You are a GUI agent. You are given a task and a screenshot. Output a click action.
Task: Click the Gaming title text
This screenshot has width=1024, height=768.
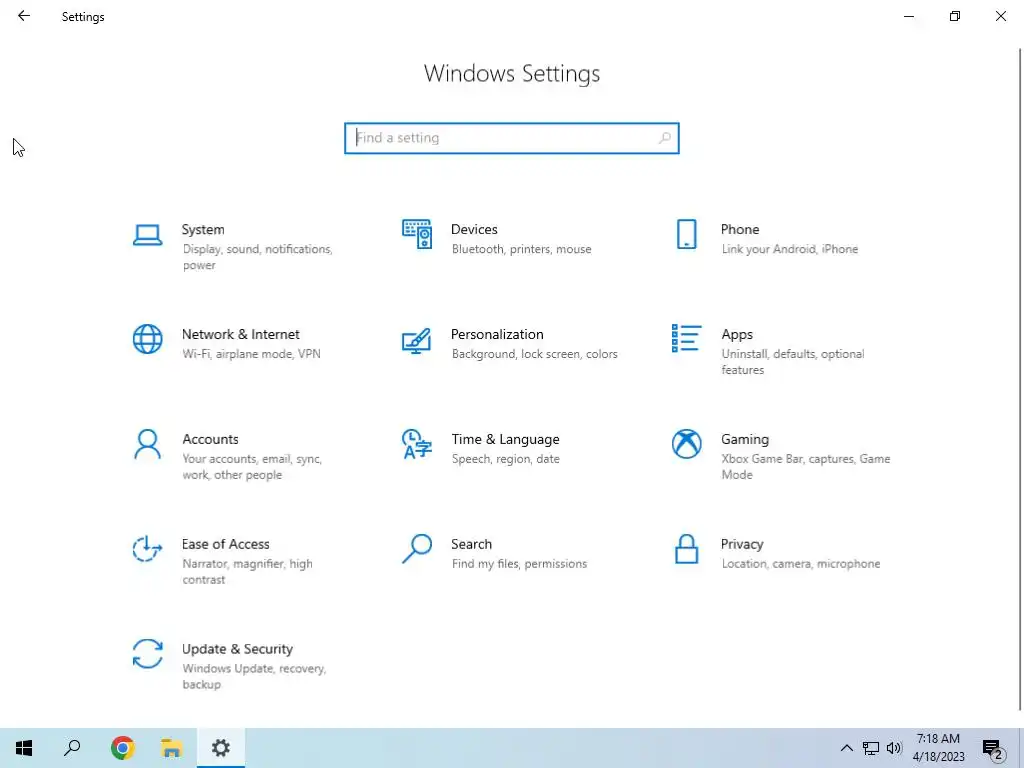tap(745, 439)
